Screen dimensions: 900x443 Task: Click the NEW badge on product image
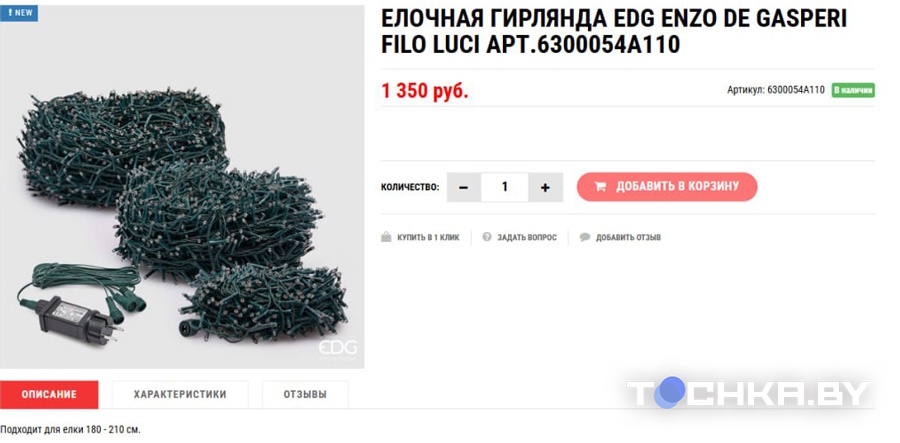point(19,13)
